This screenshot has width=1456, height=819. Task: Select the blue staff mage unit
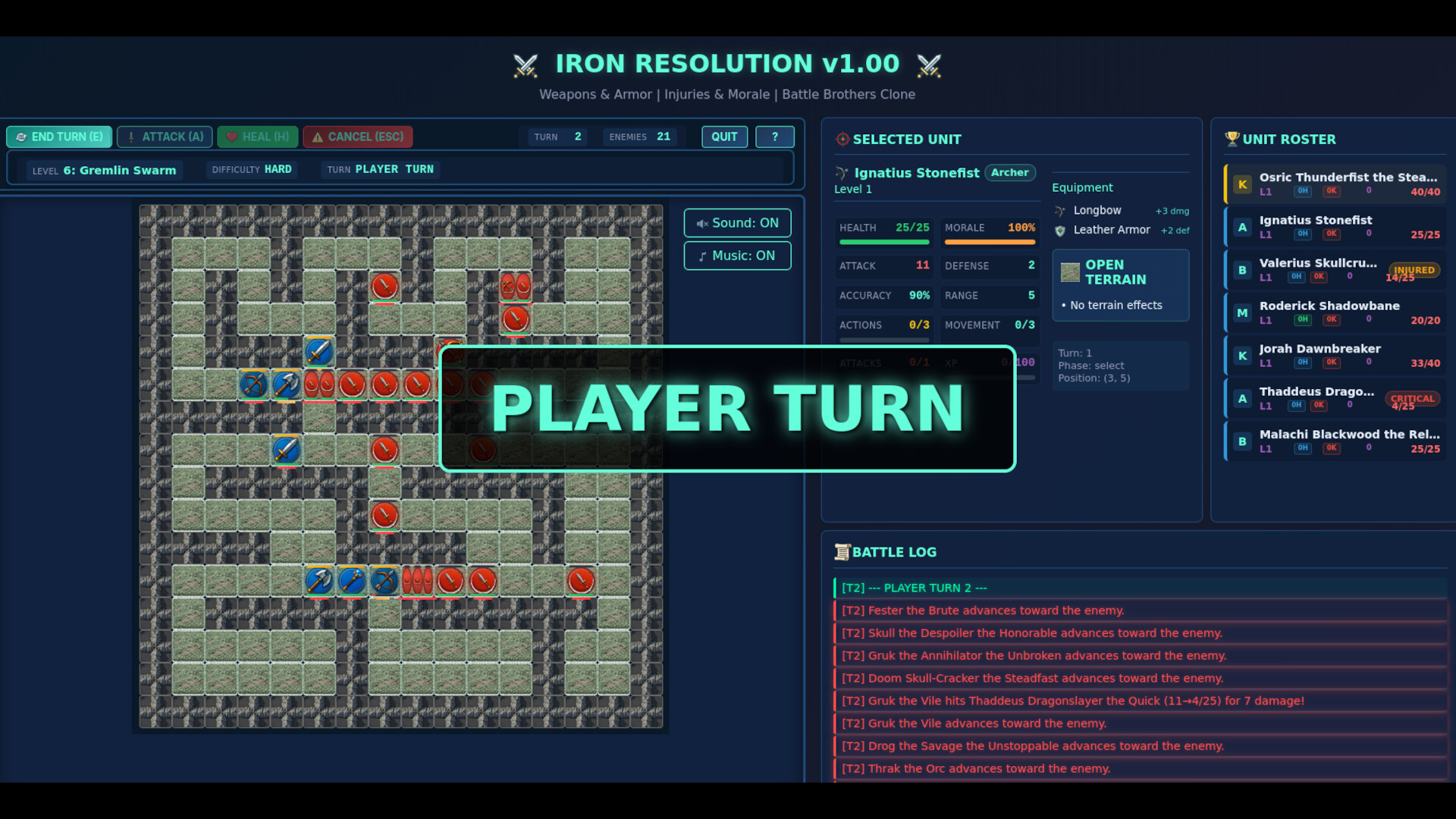pyautogui.click(x=352, y=581)
